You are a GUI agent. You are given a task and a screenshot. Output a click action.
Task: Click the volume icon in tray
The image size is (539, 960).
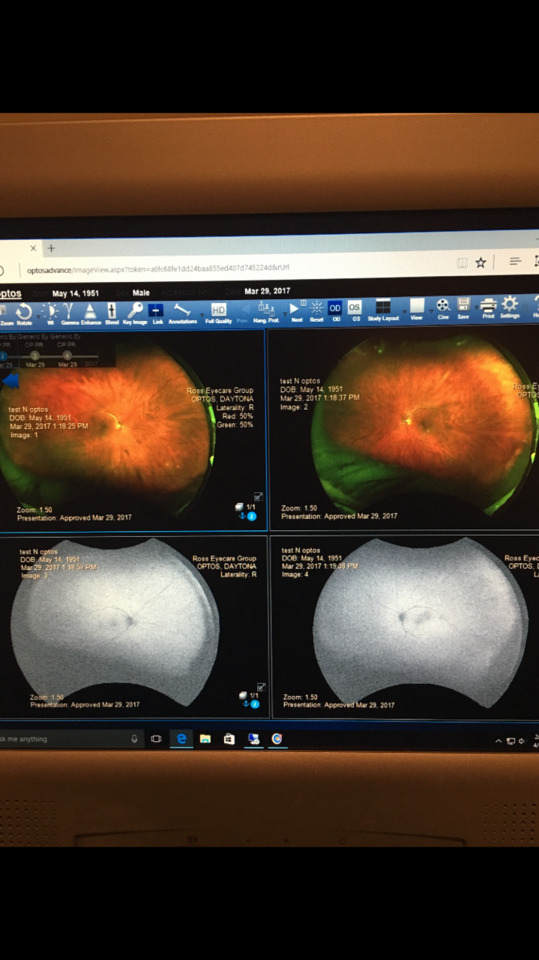pos(522,741)
